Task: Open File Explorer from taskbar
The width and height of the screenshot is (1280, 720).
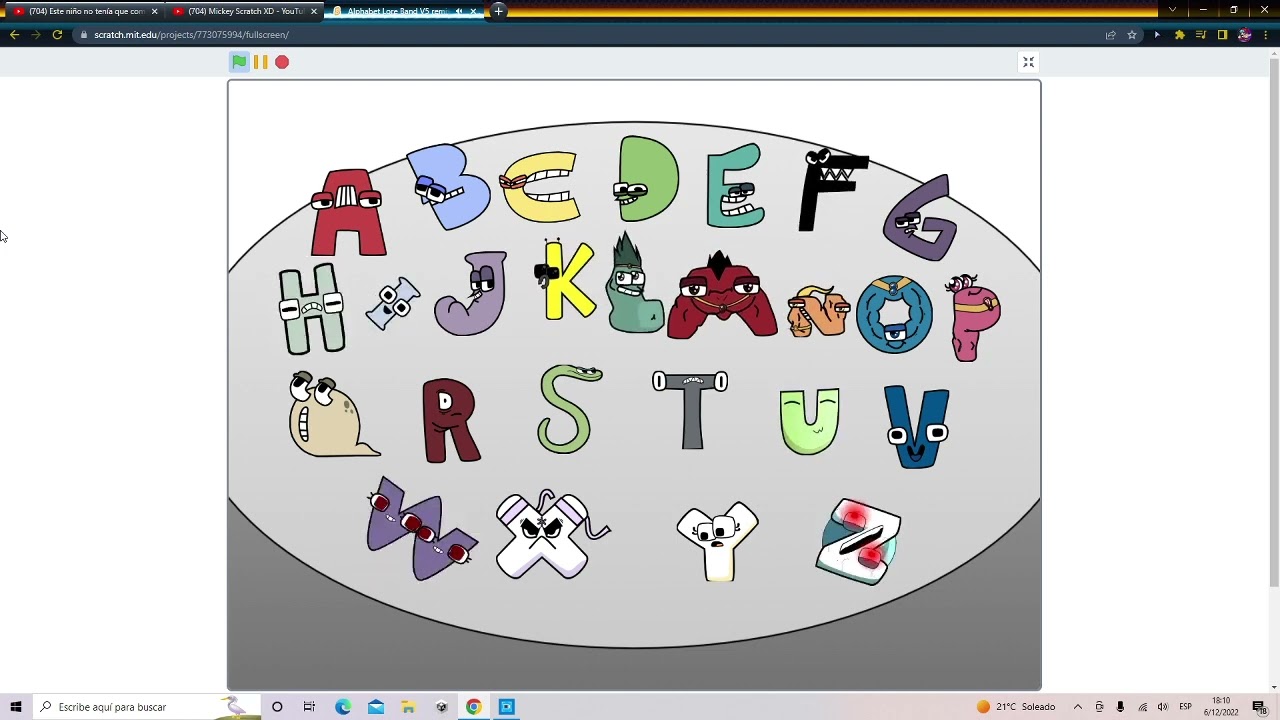Action: tap(408, 707)
